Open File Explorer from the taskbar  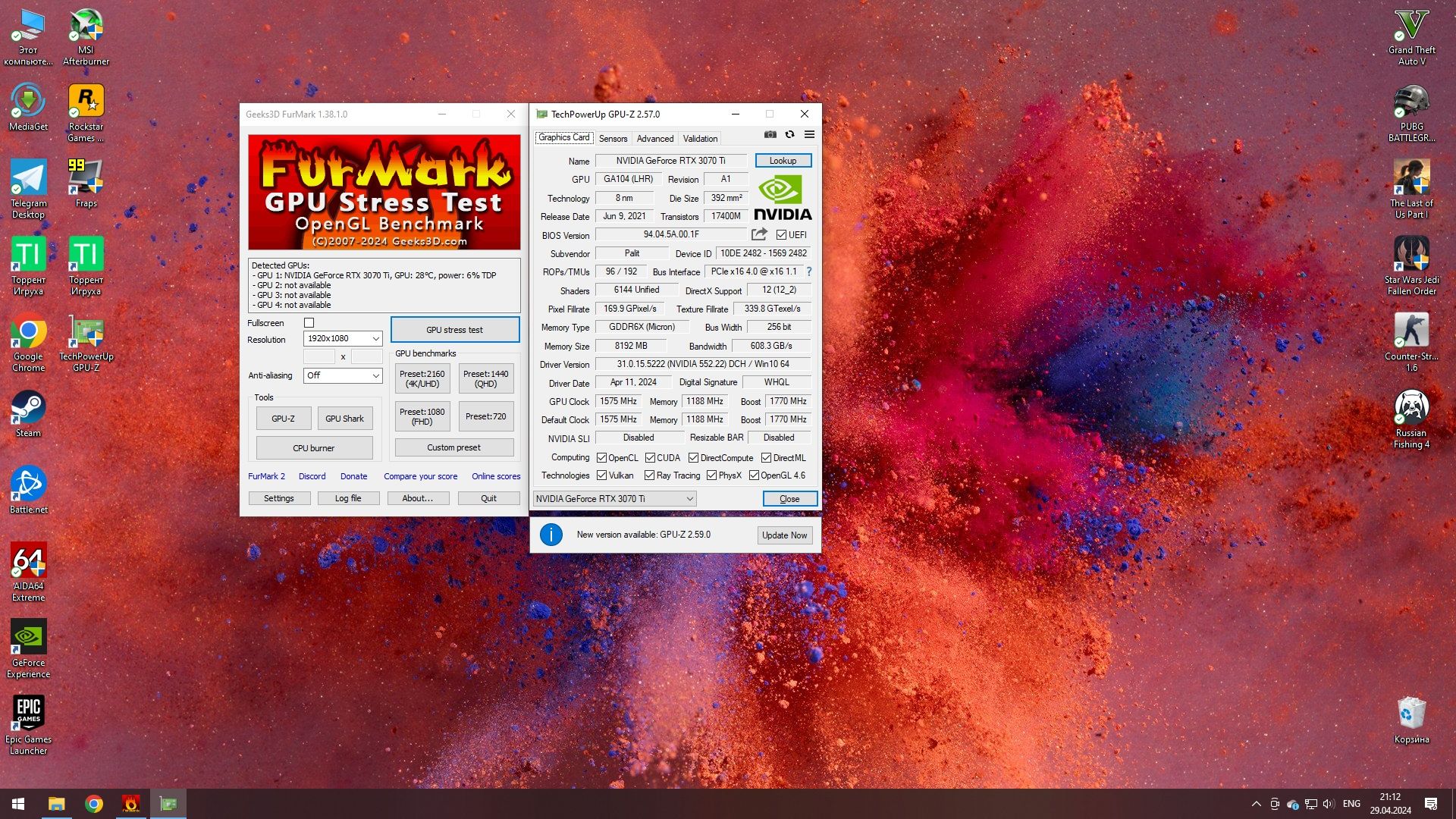point(57,804)
